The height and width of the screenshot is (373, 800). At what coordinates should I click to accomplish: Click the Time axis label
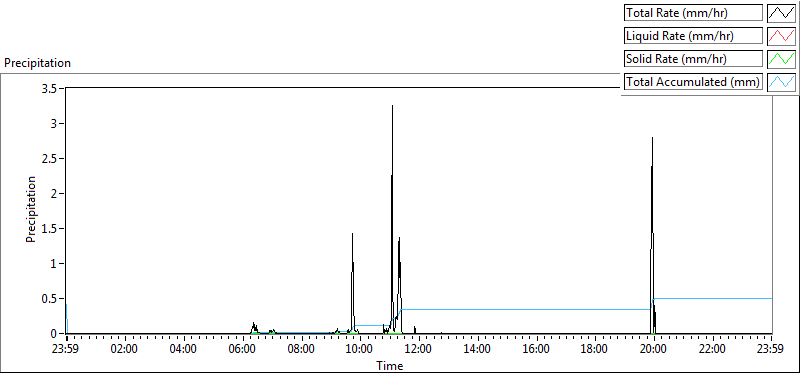(x=390, y=366)
